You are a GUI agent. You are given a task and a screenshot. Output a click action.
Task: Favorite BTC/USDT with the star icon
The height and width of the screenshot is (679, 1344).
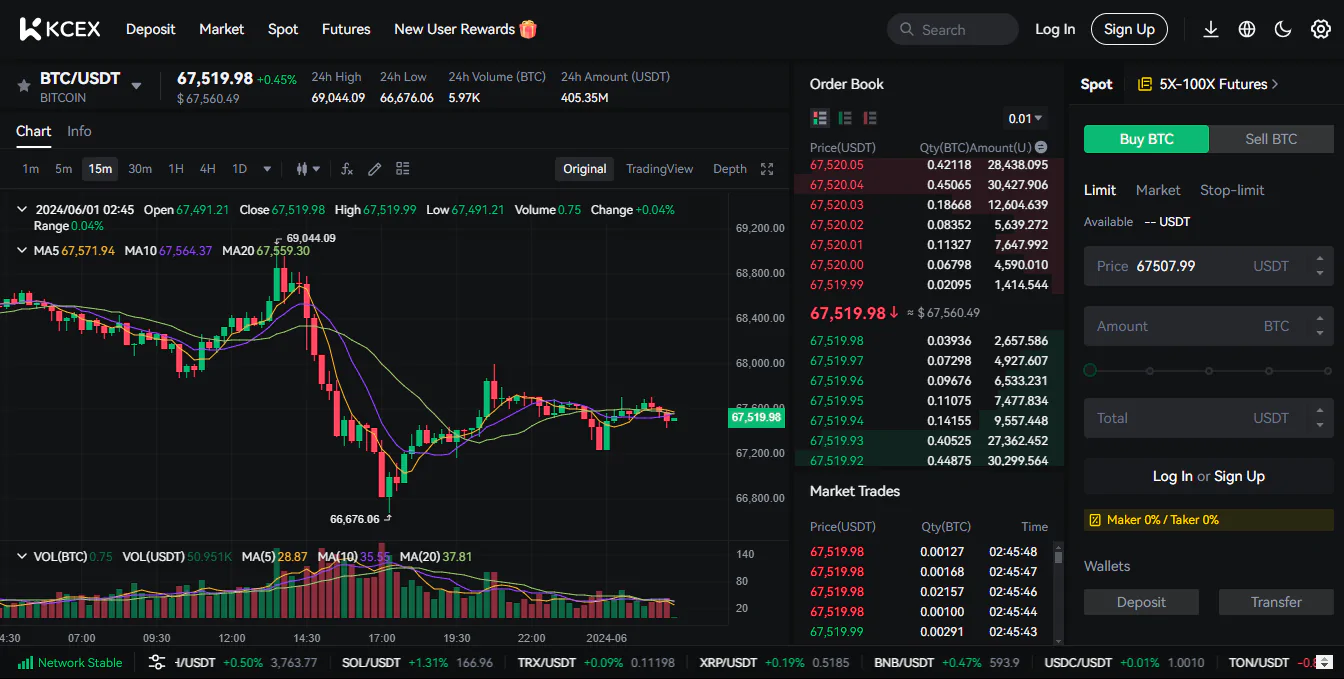click(23, 86)
